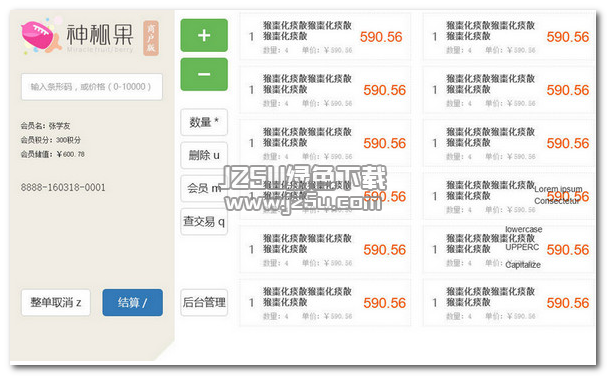Select the member name 会员名: 张学友
Viewport: 607px width, 376px height.
click(x=45, y=126)
